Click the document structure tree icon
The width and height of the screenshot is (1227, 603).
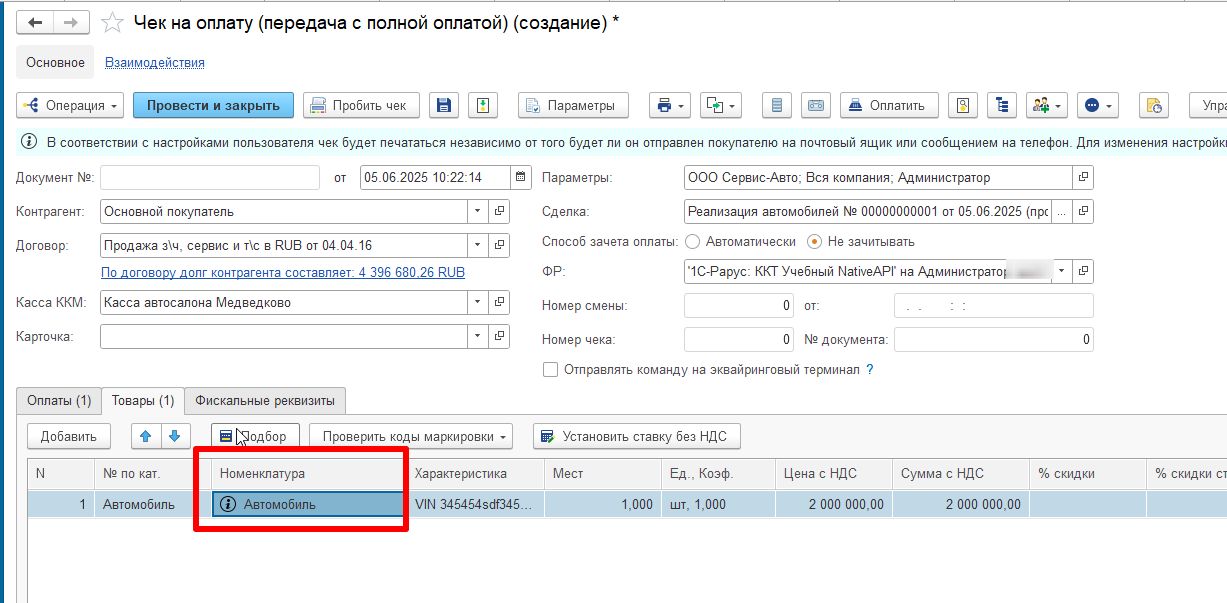point(1001,105)
